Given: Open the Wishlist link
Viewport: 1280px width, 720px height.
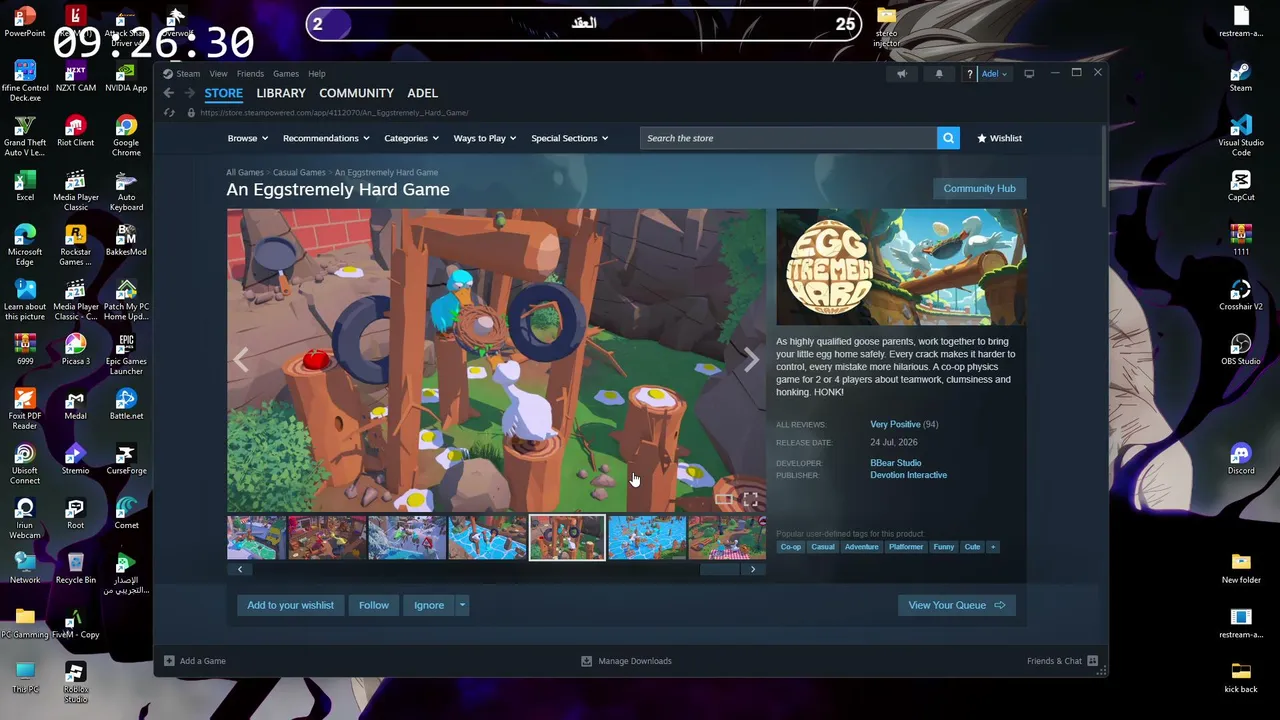Looking at the screenshot, I should (x=999, y=138).
